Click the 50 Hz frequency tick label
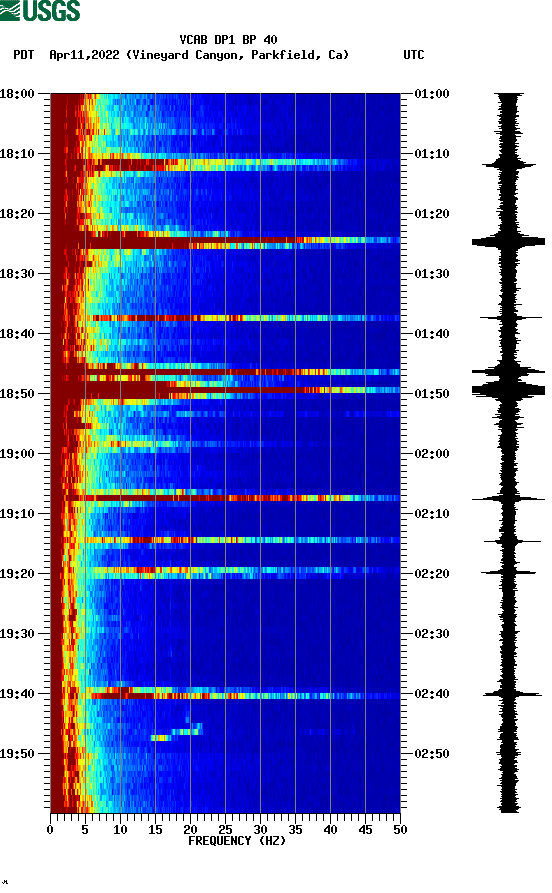The image size is (552, 893). pyautogui.click(x=400, y=830)
